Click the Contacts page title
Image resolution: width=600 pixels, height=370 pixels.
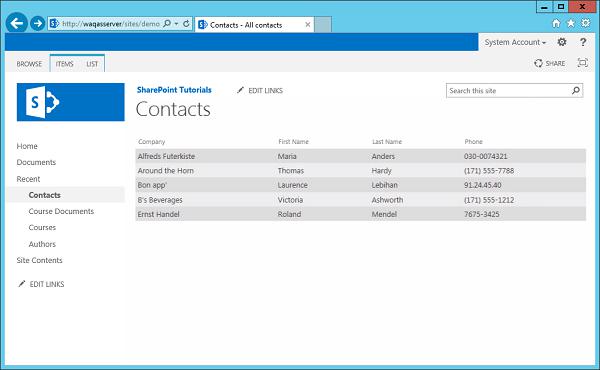click(x=173, y=109)
